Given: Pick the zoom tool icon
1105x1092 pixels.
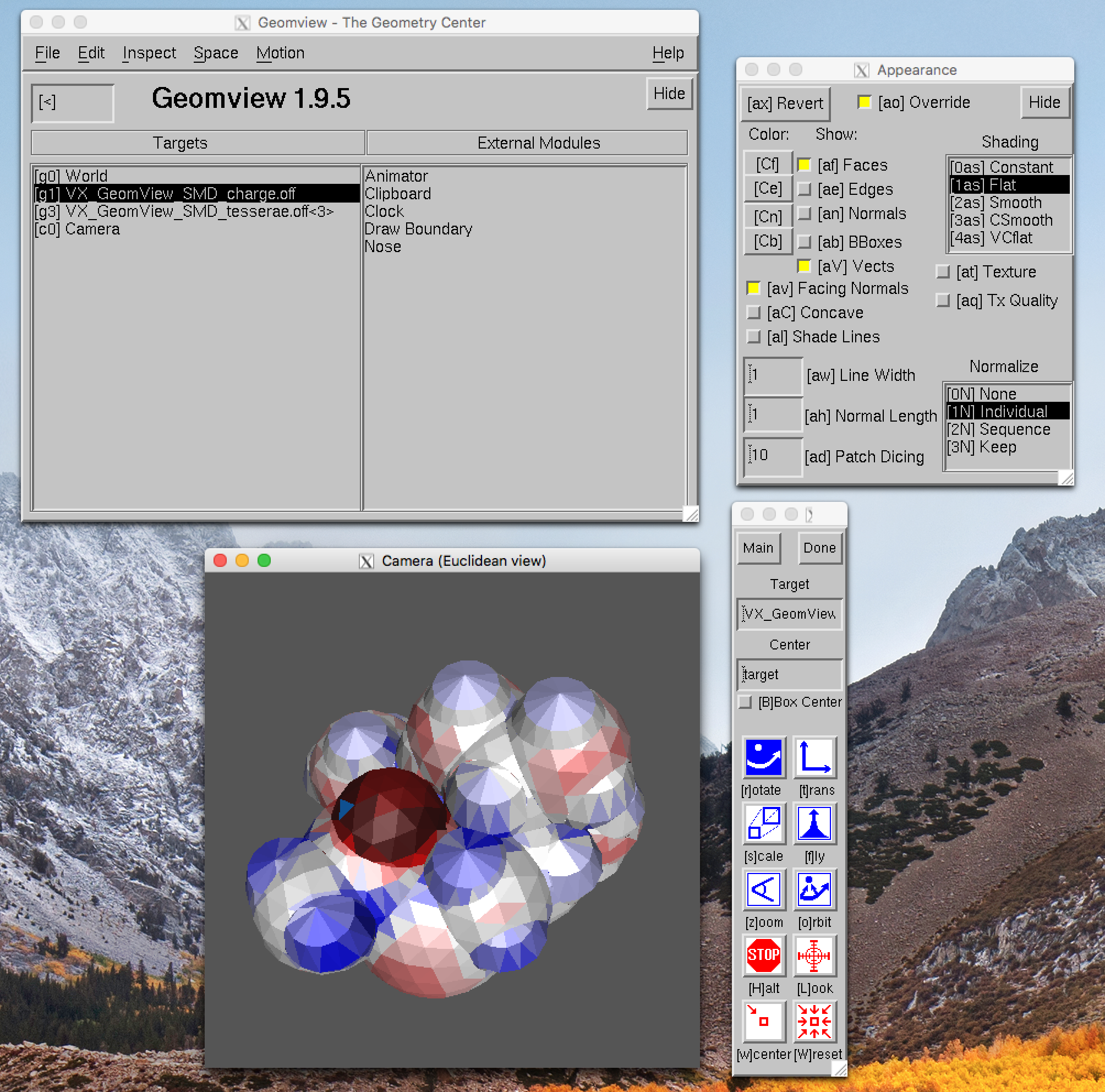Looking at the screenshot, I should click(x=764, y=889).
